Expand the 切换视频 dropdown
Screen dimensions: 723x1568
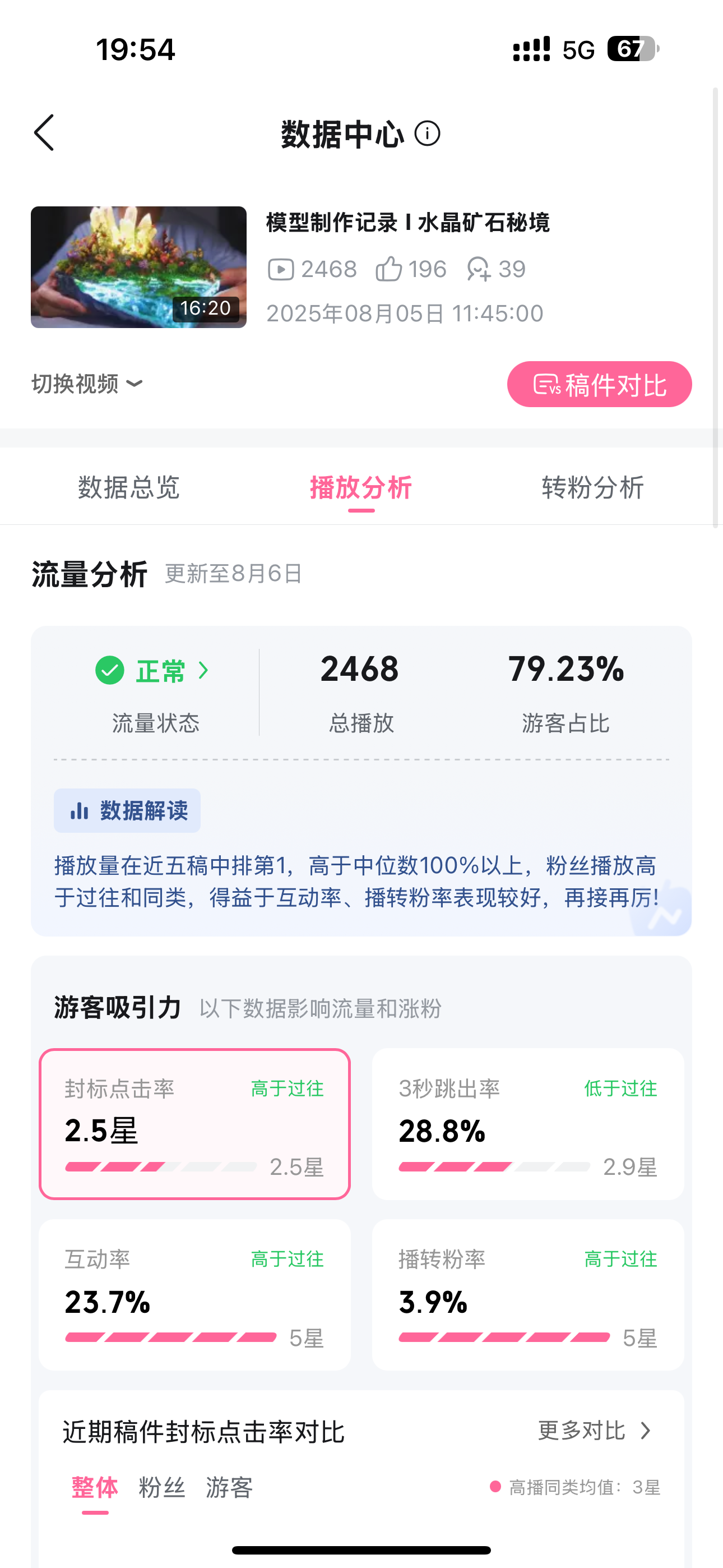[x=87, y=384]
